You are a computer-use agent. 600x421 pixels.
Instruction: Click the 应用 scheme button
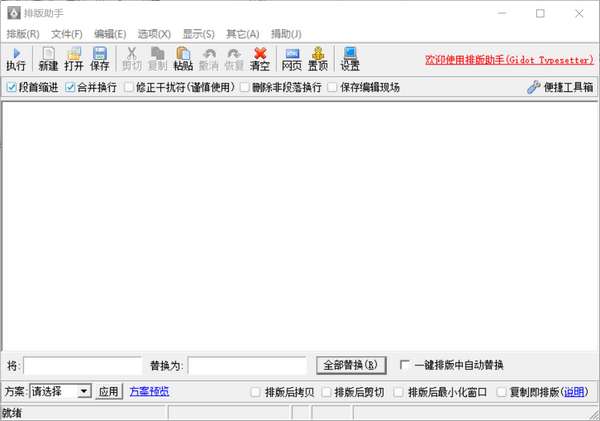point(109,392)
